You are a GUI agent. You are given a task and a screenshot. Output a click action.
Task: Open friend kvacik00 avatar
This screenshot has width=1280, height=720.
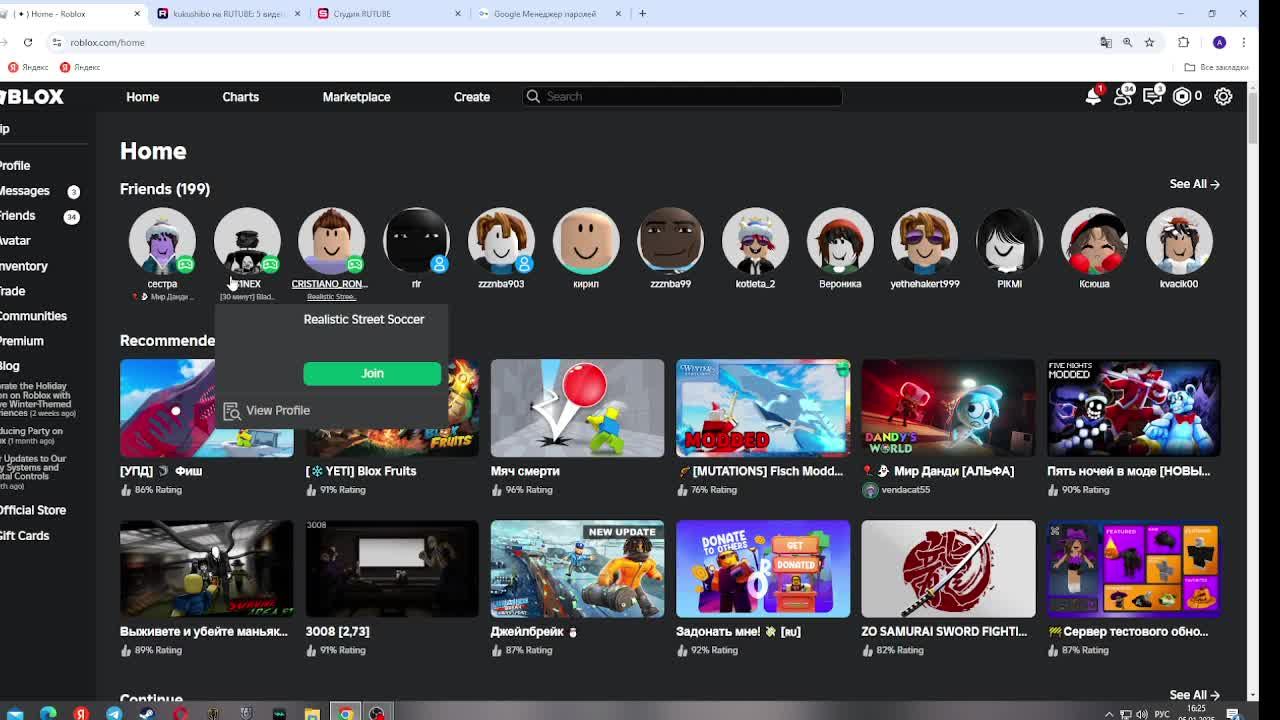point(1179,241)
